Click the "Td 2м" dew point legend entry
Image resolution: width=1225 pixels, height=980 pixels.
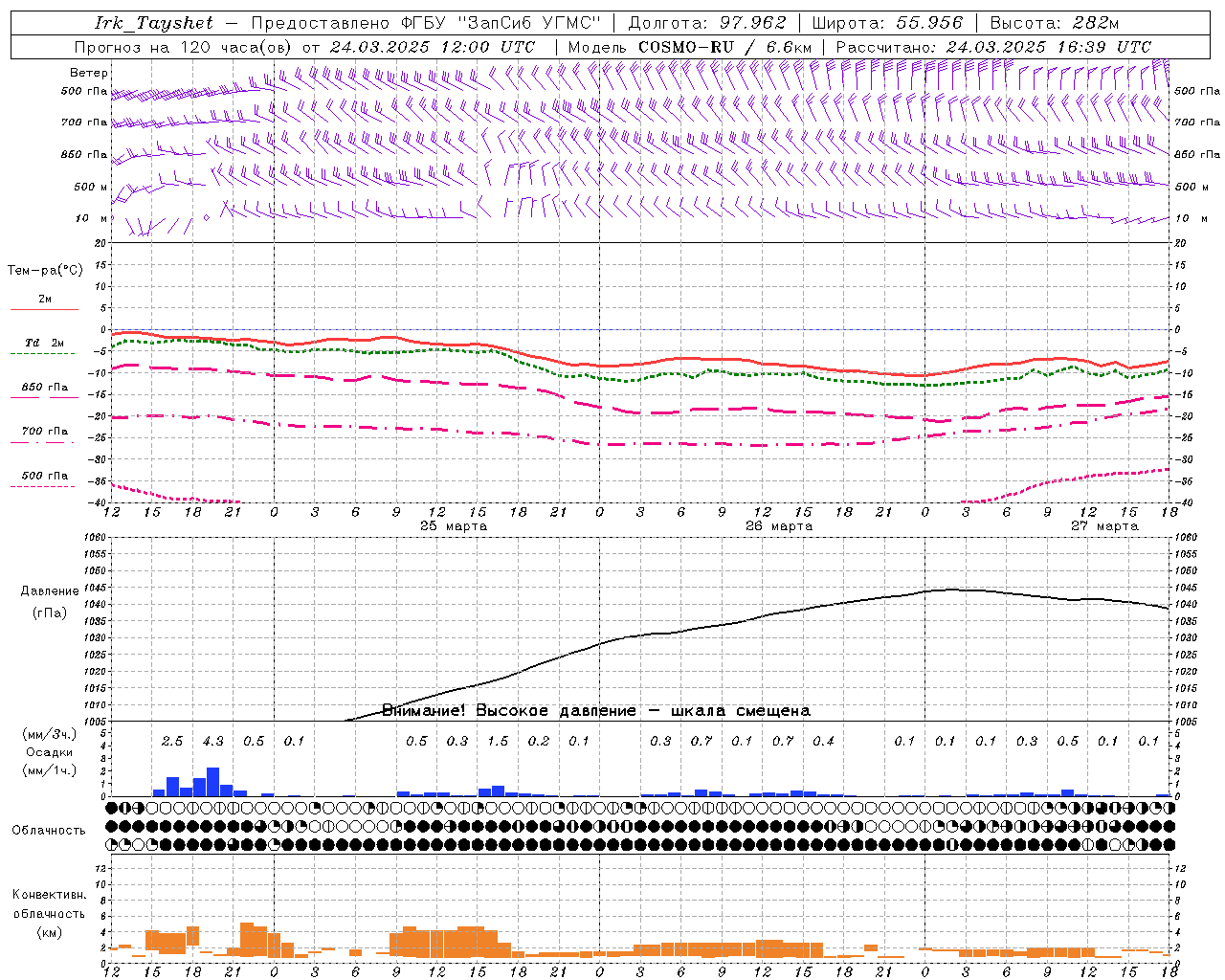point(44,343)
